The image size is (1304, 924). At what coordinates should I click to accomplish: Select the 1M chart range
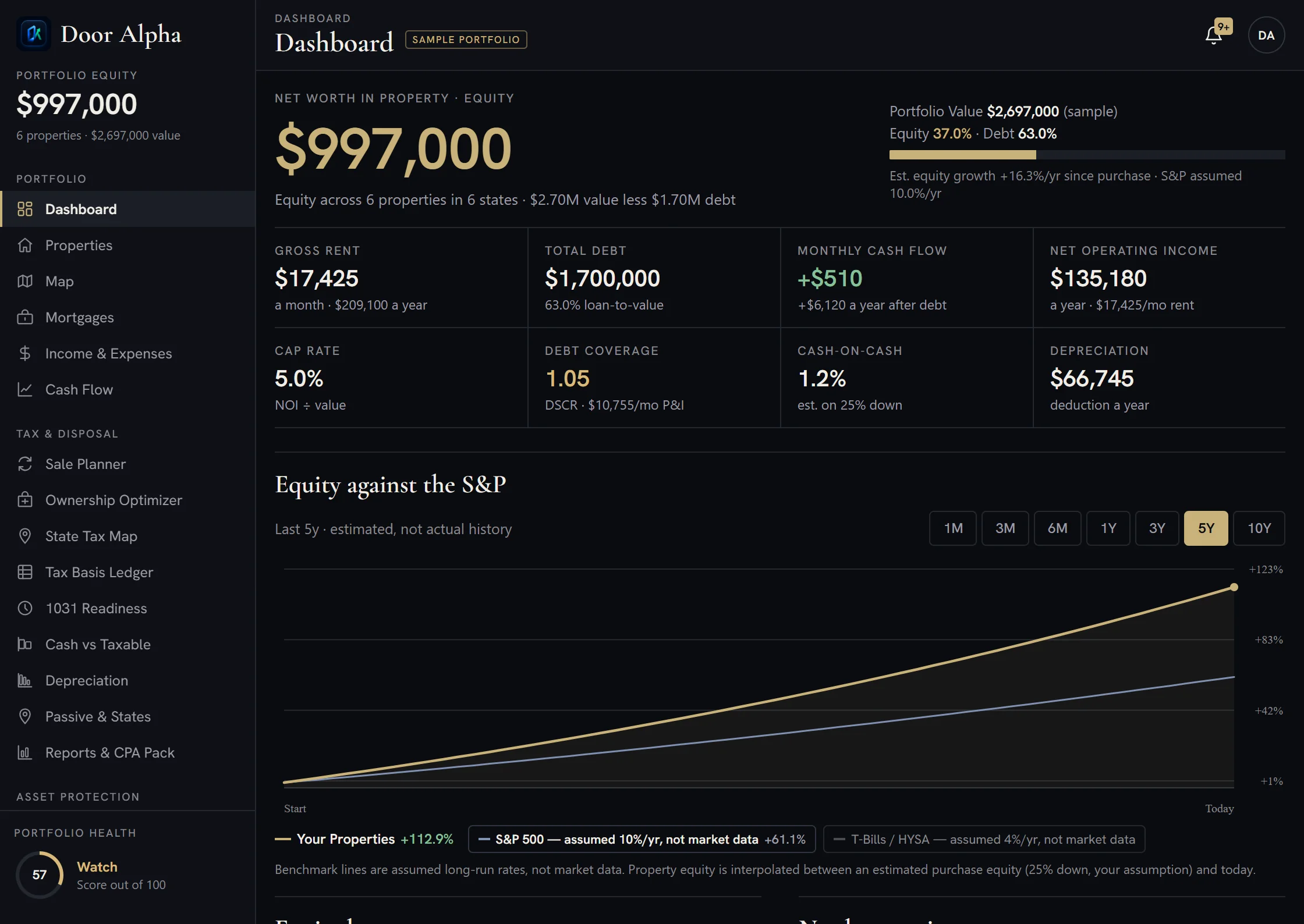[953, 528]
